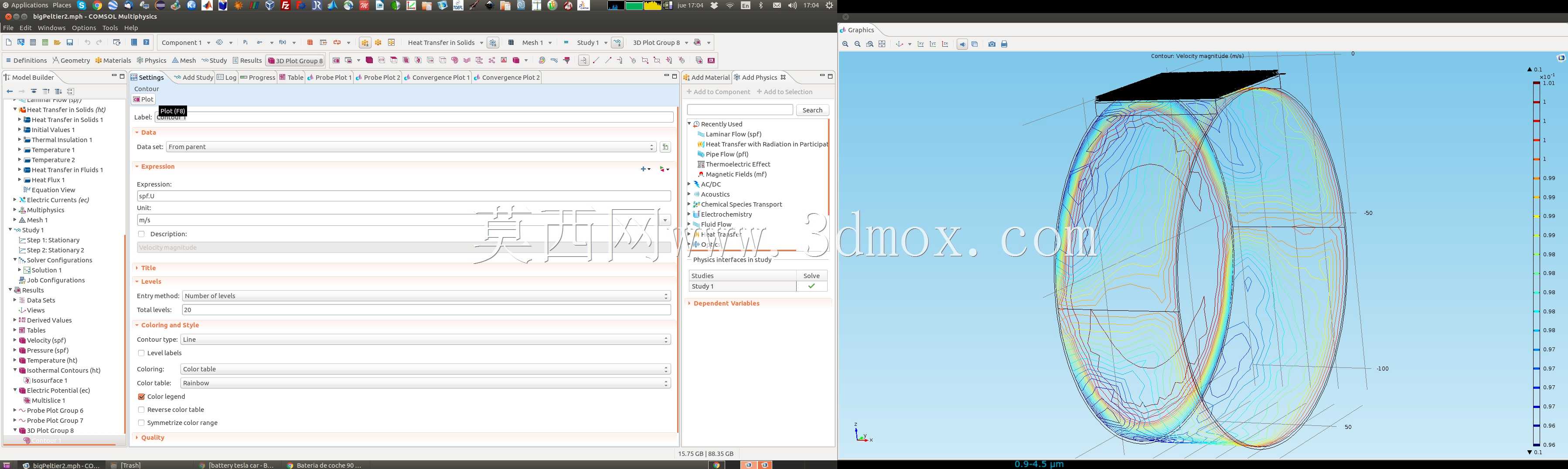Click the New model file icon

(x=9, y=43)
